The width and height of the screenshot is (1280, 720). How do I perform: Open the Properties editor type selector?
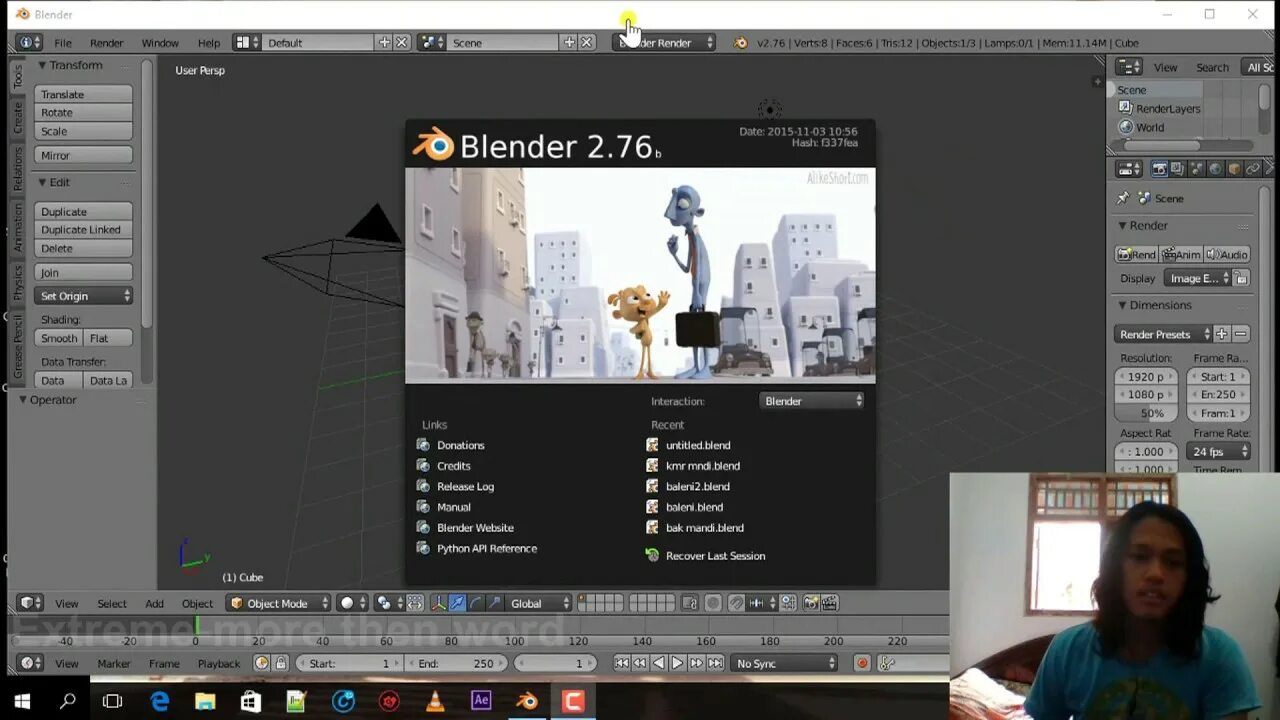click(x=1129, y=169)
